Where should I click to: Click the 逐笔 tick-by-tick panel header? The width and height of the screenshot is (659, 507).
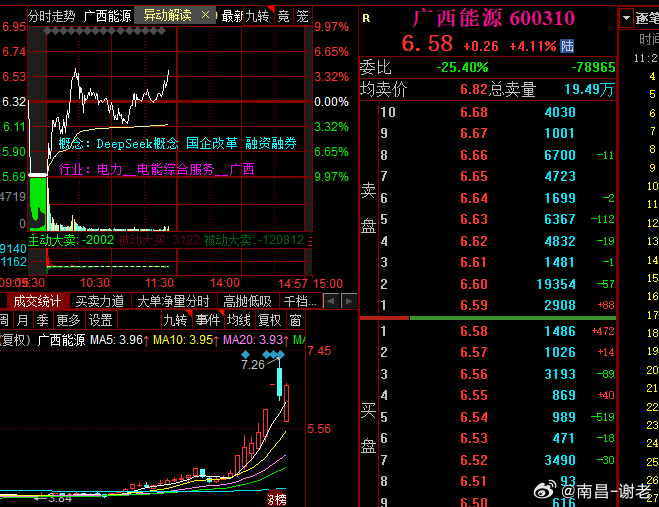click(646, 18)
